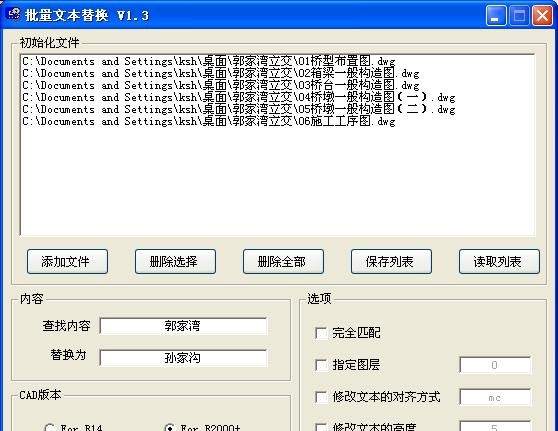Screen dimensions: 558x431
Task: Click the 删除全部 button
Action: 283,262
